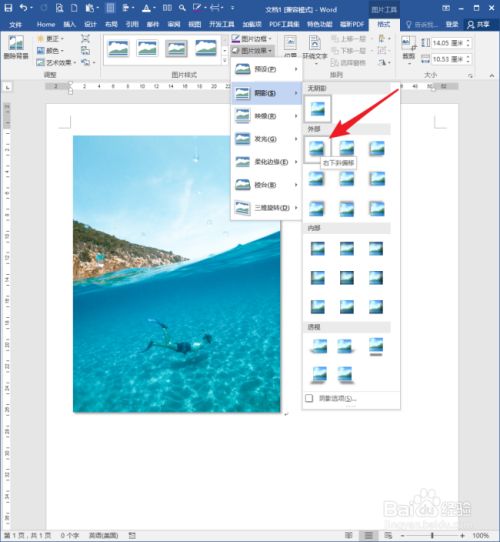Image resolution: width=500 pixels, height=542 pixels.
Task: Increase picture height with spinner up arrow
Action: coord(468,40)
